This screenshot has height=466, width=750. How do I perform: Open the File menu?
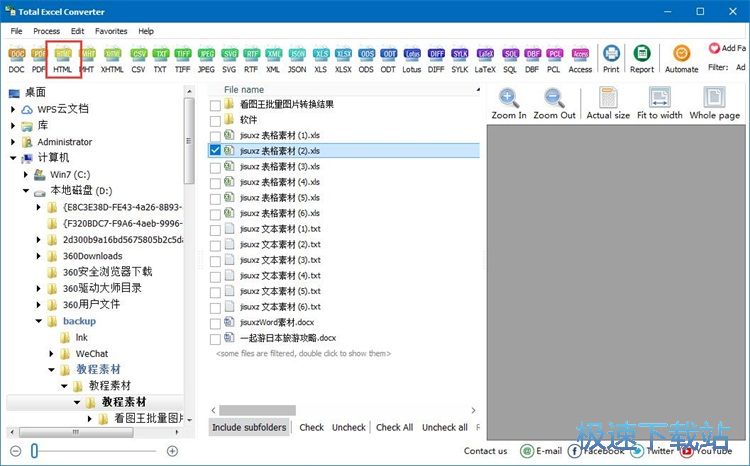click(16, 31)
